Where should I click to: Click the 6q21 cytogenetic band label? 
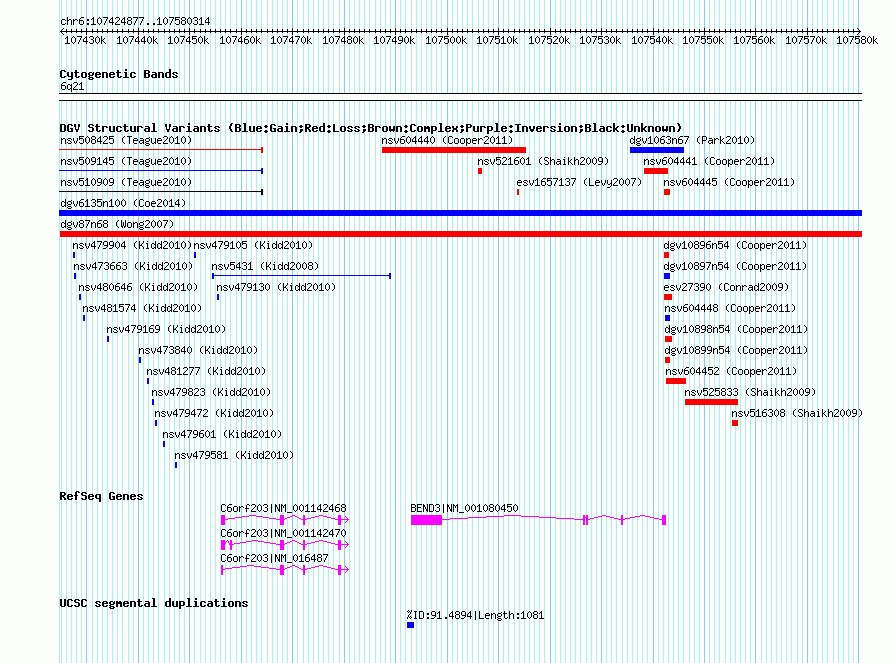tap(72, 86)
